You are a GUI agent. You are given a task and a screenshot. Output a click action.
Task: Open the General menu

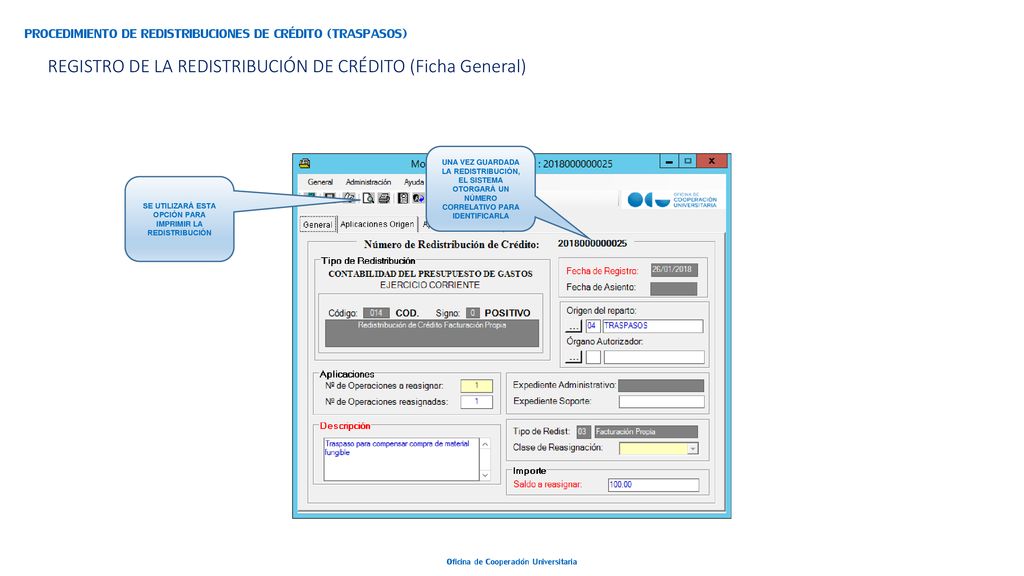320,182
